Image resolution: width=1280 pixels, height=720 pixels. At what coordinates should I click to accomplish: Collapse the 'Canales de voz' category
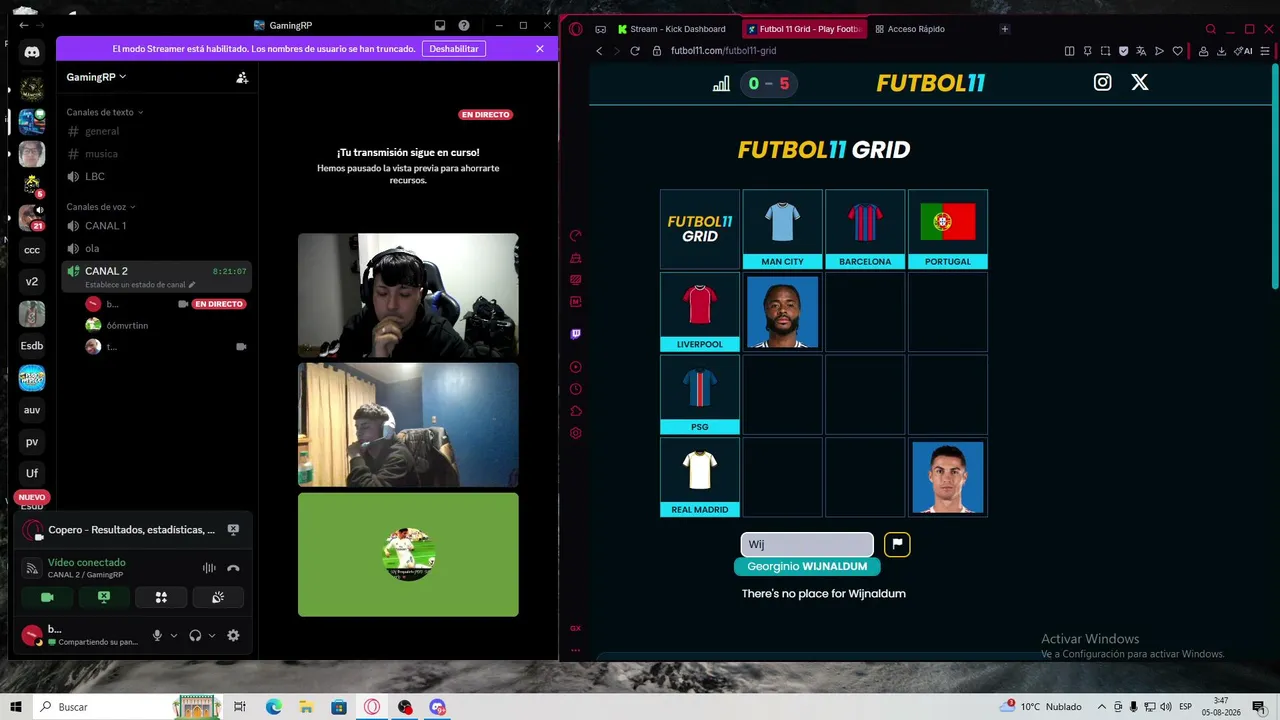pyautogui.click(x=101, y=207)
